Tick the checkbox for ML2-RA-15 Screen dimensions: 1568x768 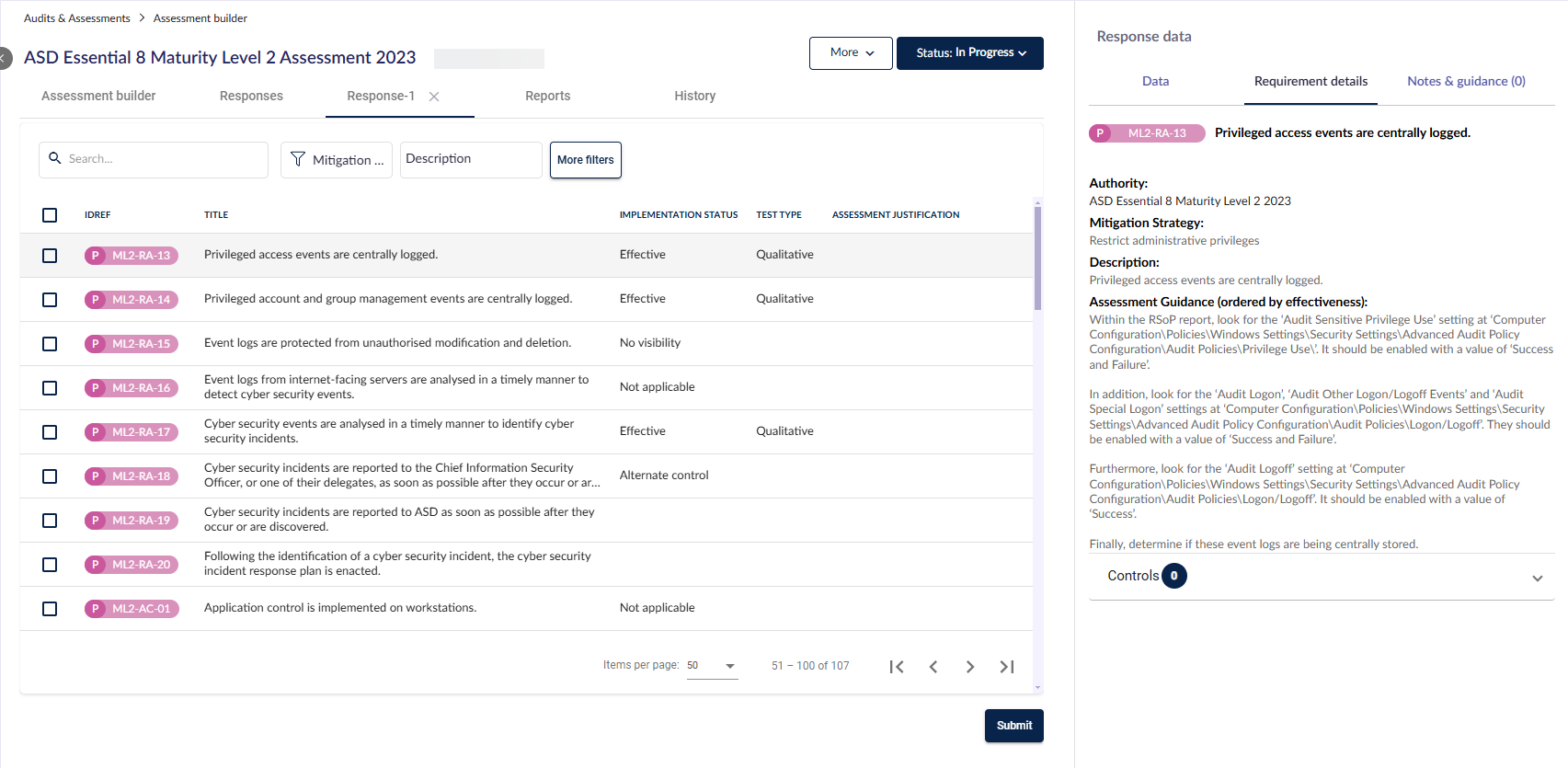tap(50, 344)
